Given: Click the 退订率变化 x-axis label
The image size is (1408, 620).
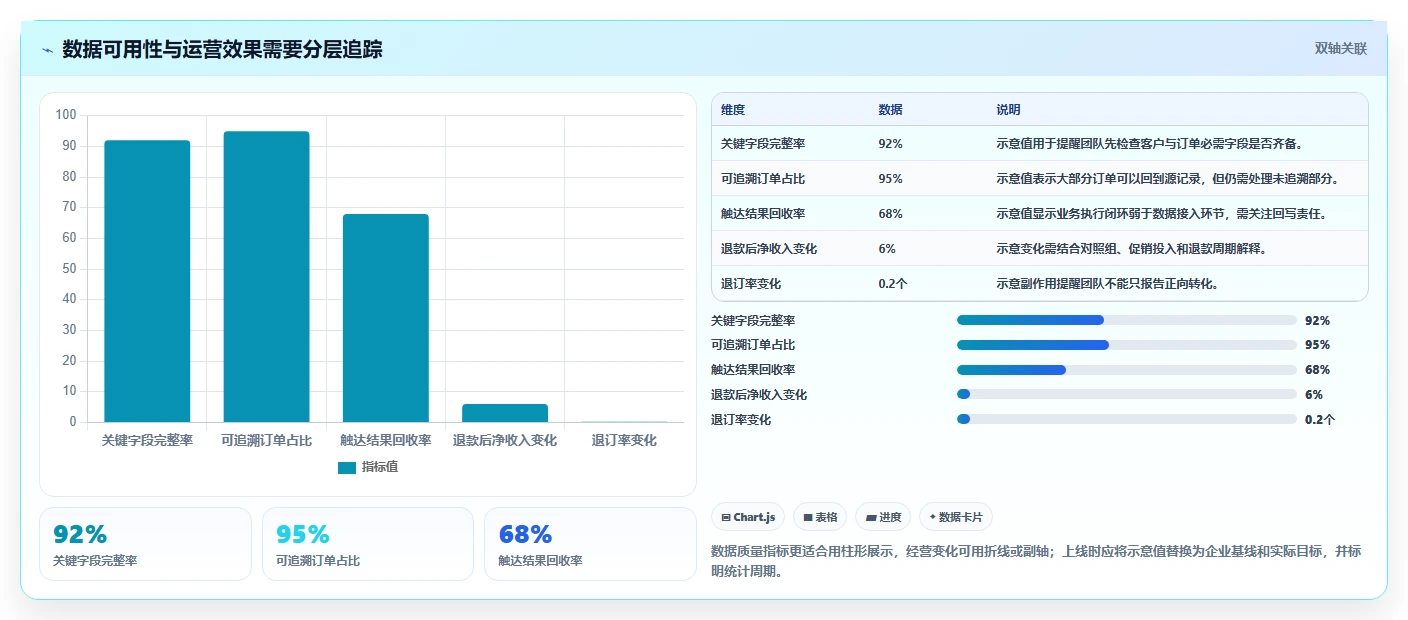Looking at the screenshot, I should [624, 440].
